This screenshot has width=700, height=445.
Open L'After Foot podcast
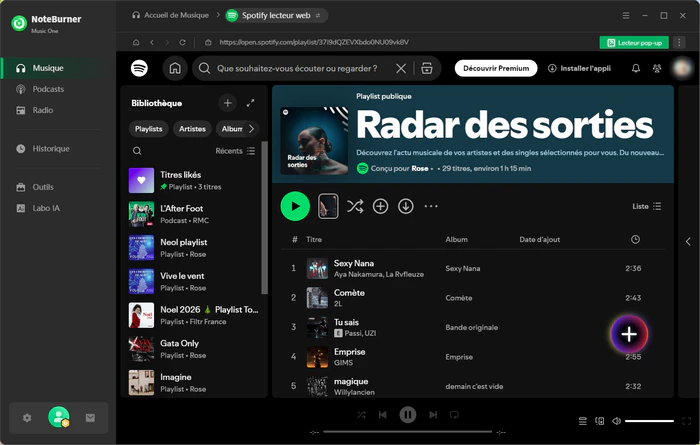(194, 214)
